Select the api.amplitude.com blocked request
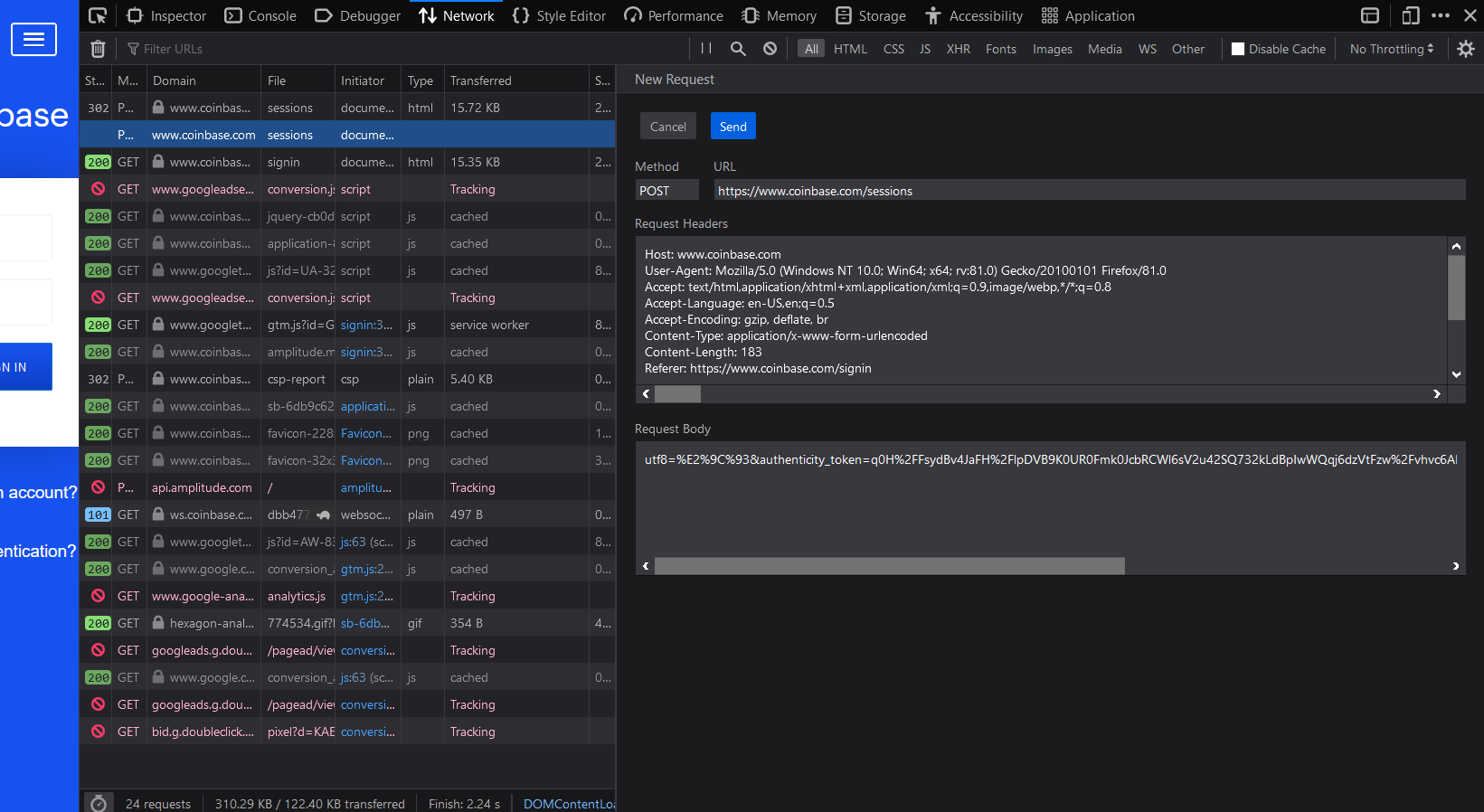Viewport: 1484px width, 812px height. pos(347,487)
